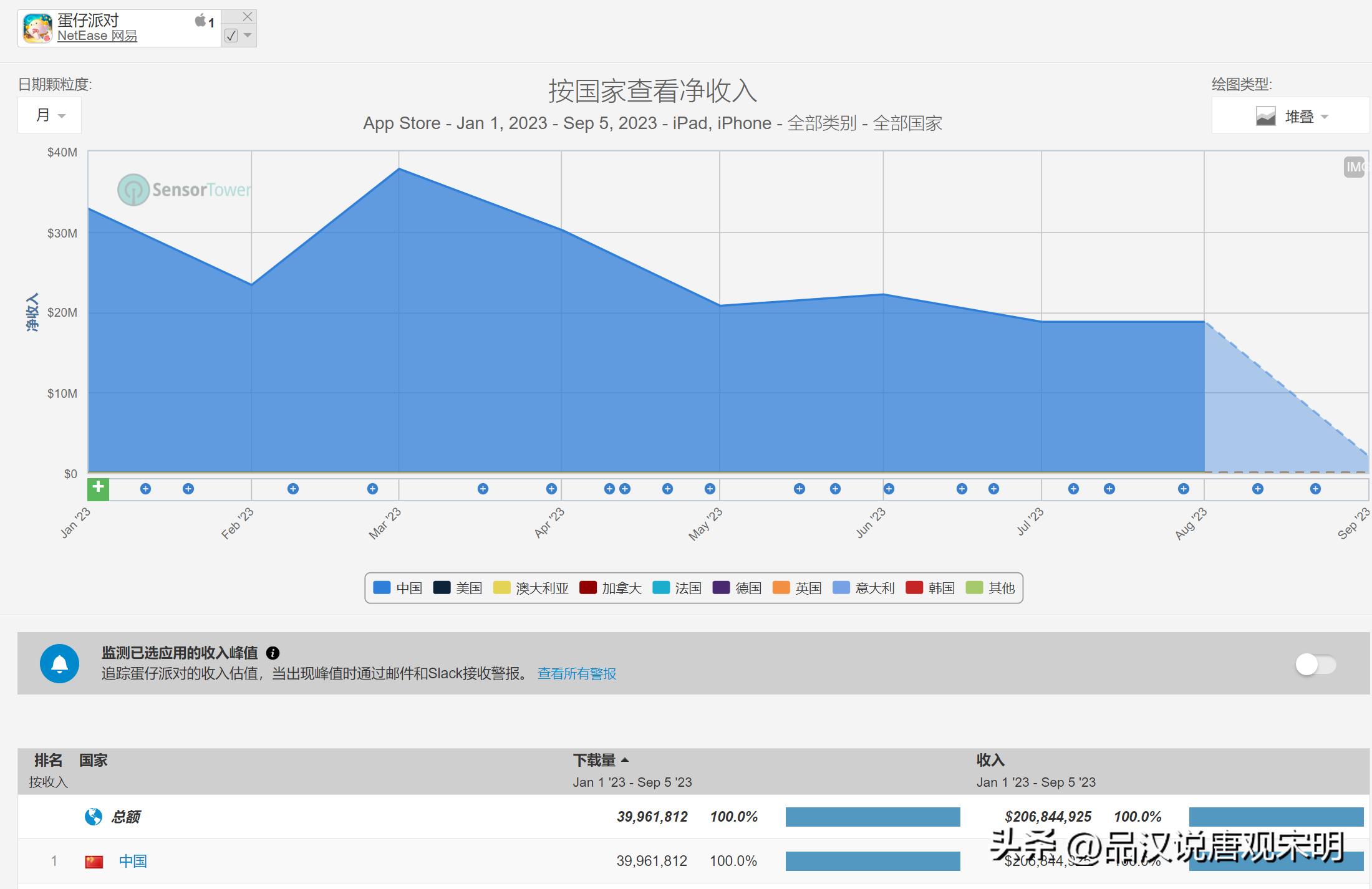This screenshot has height=889, width=1372.
Task: Click the bell icon in the alert monitoring panel
Action: tap(60, 663)
